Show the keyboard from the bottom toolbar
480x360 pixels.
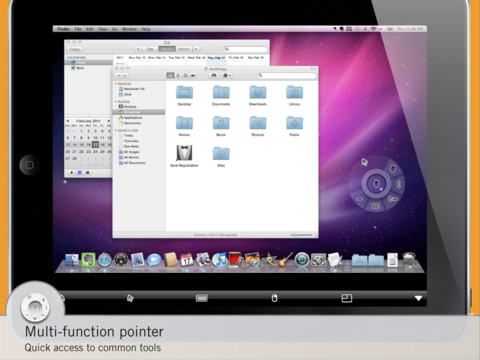[x=202, y=298]
